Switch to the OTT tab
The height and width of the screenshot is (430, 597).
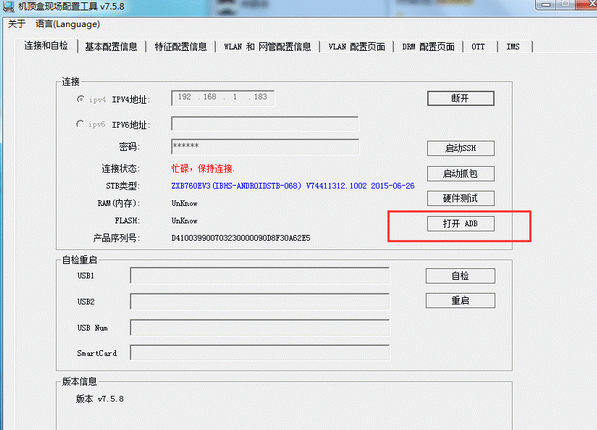(x=478, y=47)
